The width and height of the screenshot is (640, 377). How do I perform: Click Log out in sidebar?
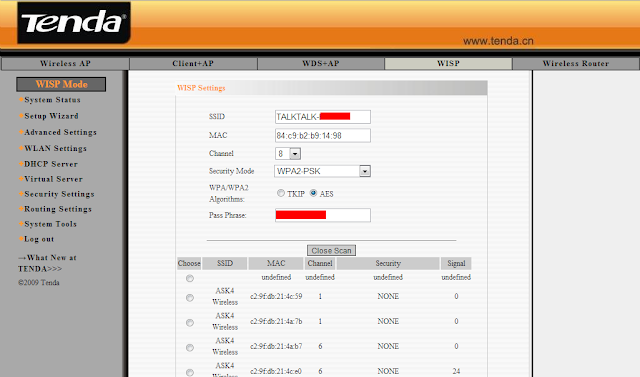(x=39, y=240)
